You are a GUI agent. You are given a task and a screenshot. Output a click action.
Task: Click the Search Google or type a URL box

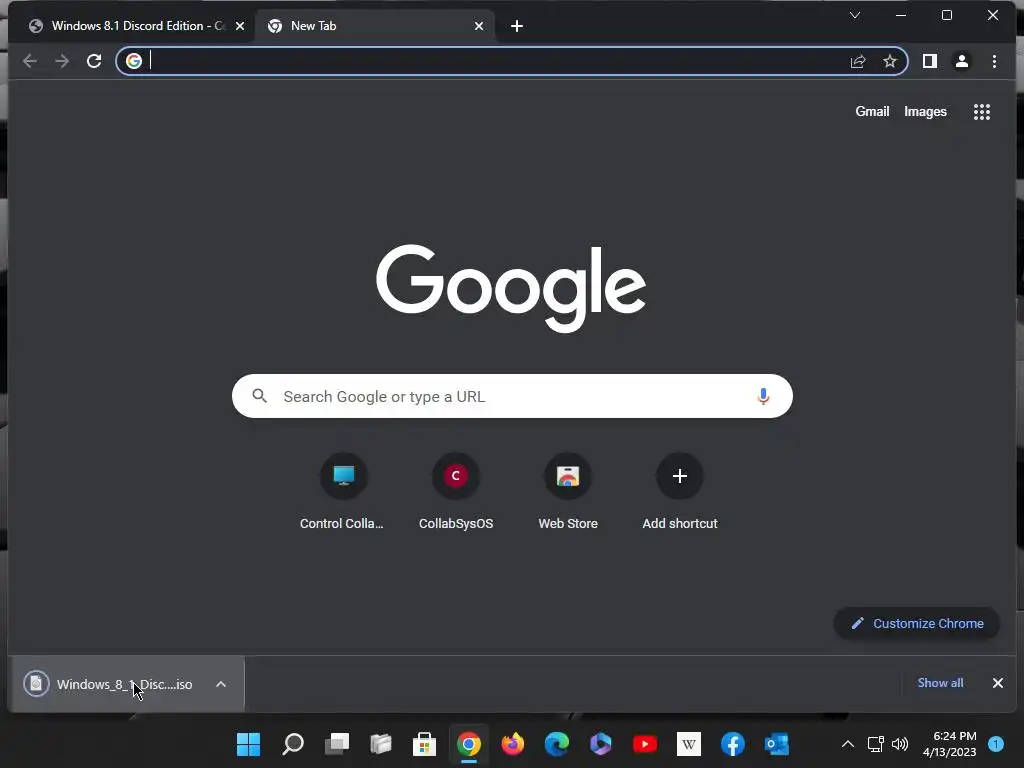512,396
